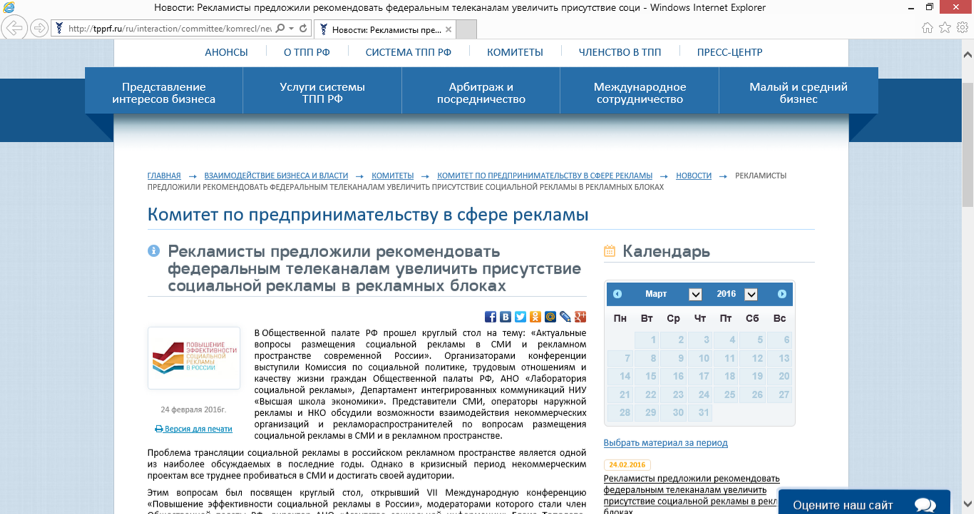Open address bar dropdown arrow
974x514 pixels.
(291, 29)
